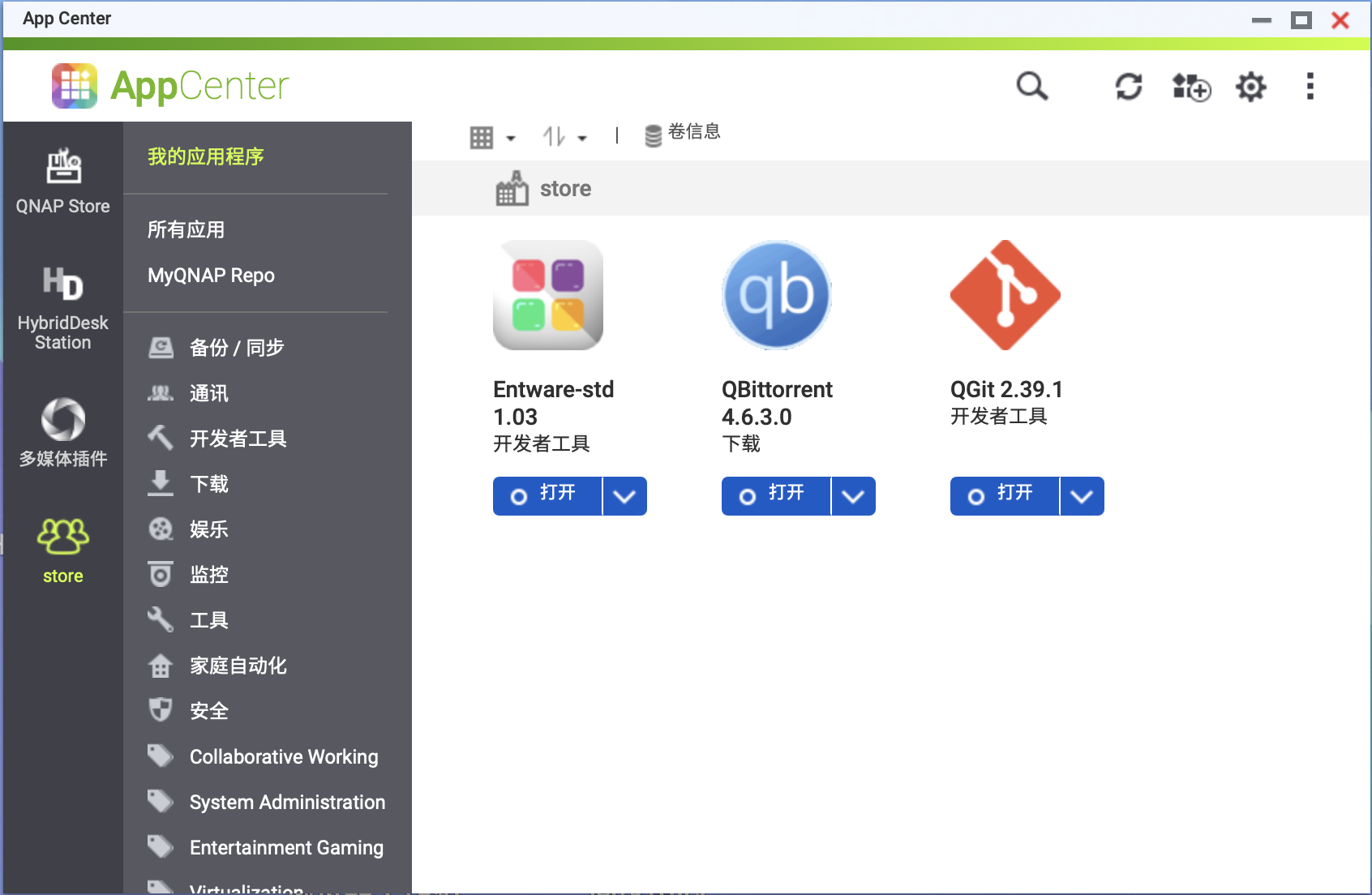This screenshot has width=1372, height=895.
Task: Select QNAP Store in the sidebar
Action: (x=63, y=182)
